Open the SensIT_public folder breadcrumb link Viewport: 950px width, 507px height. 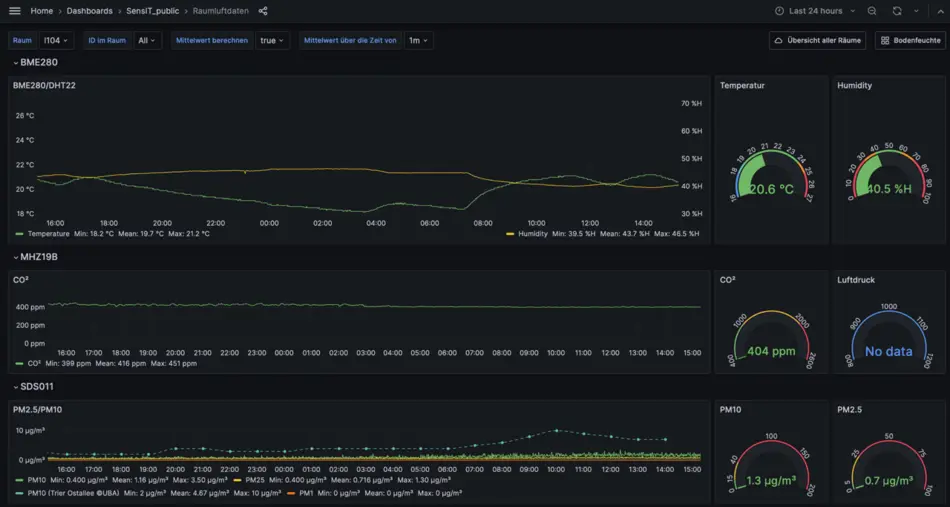point(152,11)
